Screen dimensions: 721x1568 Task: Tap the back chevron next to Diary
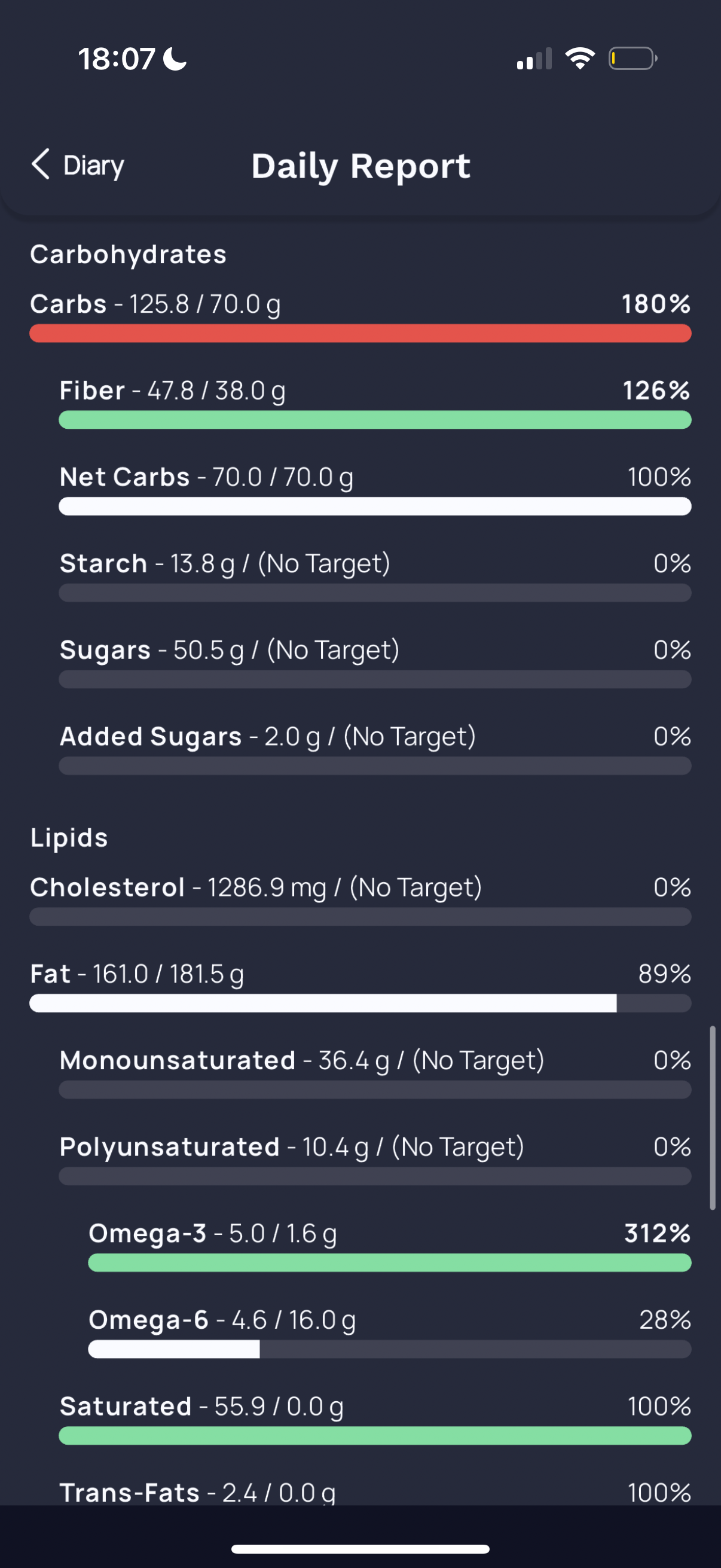(40, 164)
